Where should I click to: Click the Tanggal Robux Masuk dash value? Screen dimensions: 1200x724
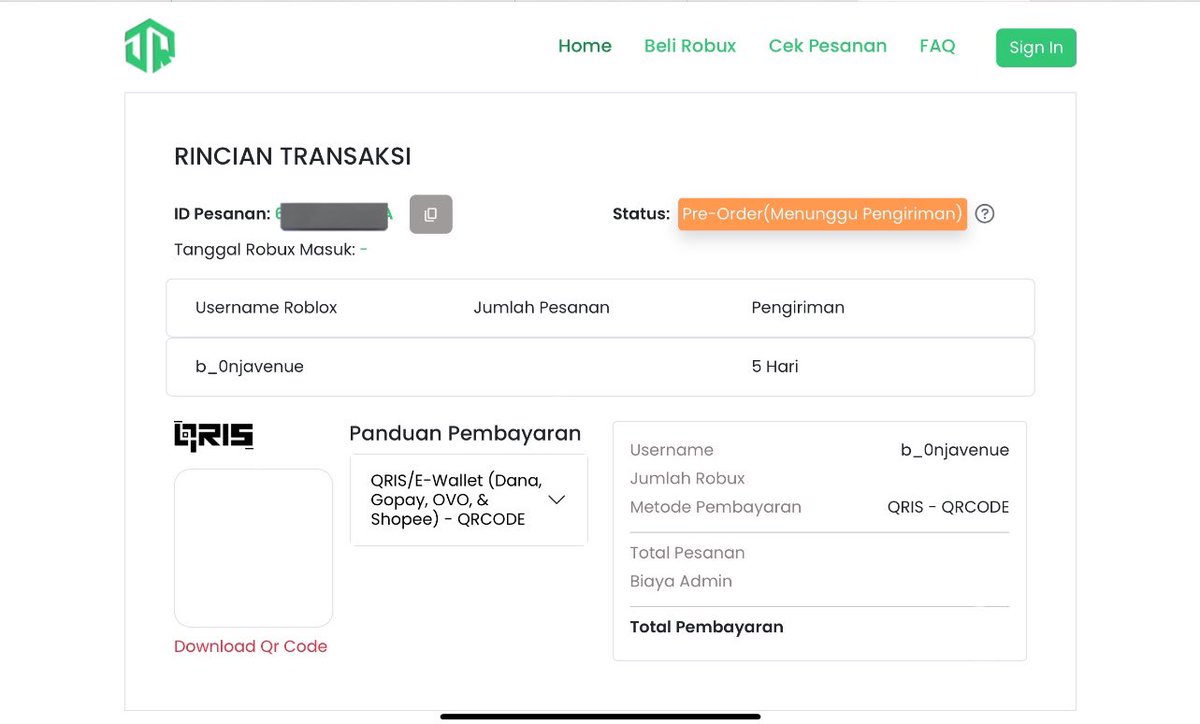pos(369,249)
